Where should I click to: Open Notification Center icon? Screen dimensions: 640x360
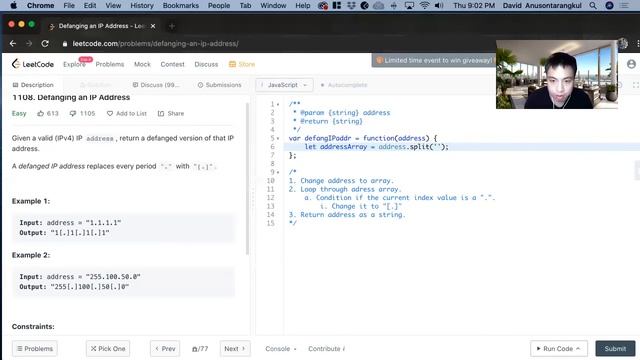click(x=624, y=5)
